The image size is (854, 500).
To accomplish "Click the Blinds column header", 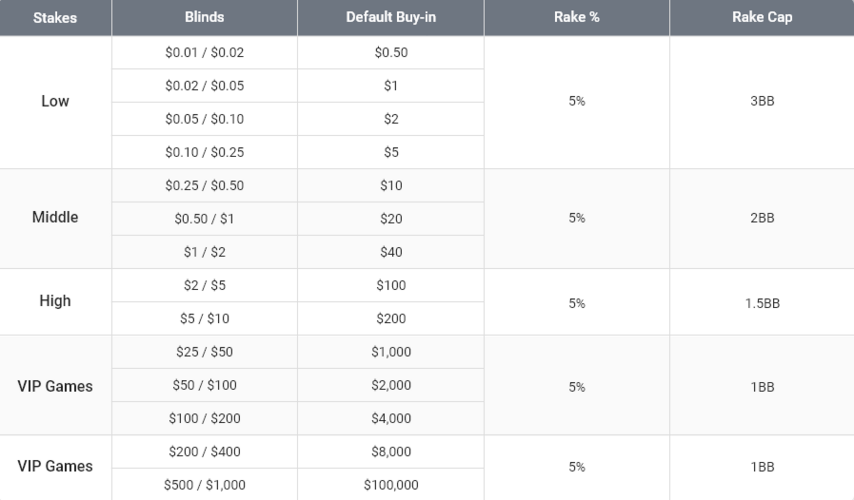I will (204, 17).
